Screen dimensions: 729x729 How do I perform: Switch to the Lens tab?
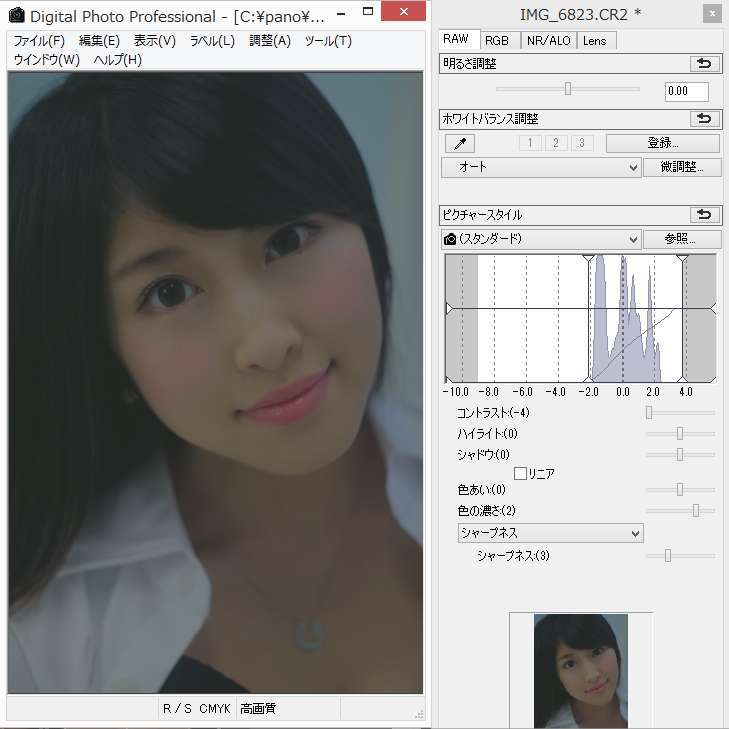click(x=595, y=41)
